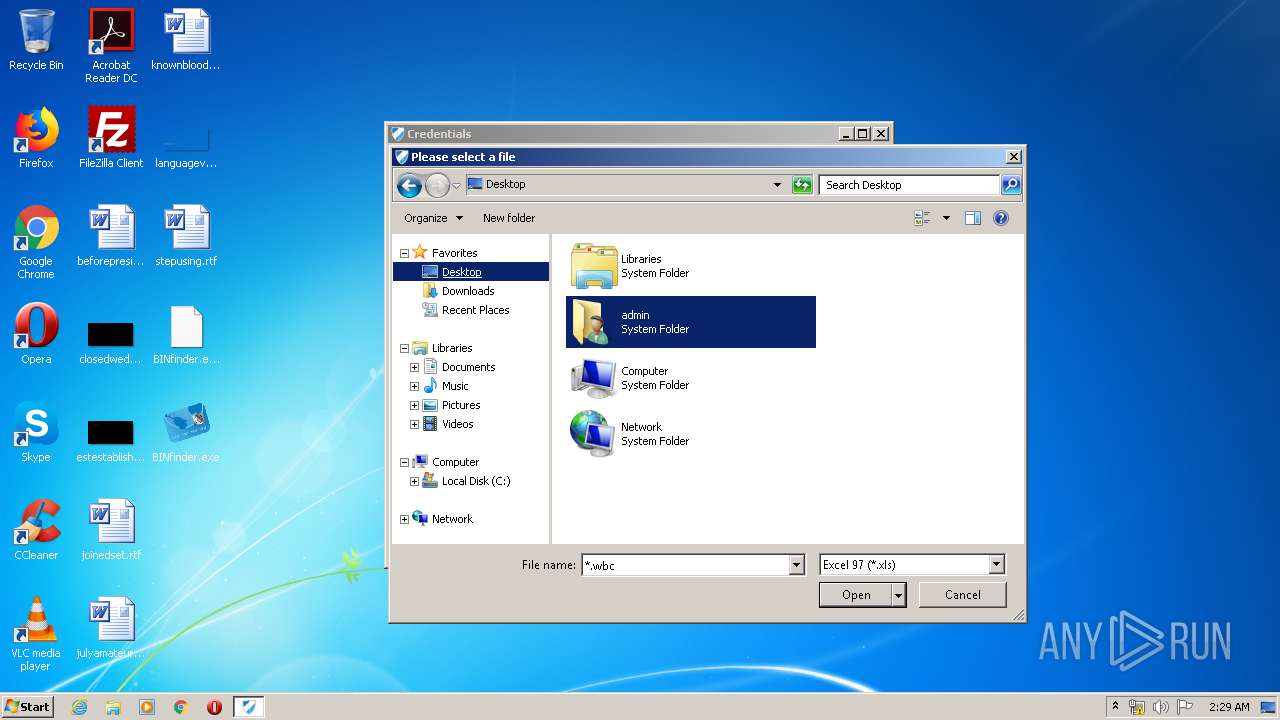1280x720 pixels.
Task: Launch Firefox from the desktop
Action: click(36, 138)
